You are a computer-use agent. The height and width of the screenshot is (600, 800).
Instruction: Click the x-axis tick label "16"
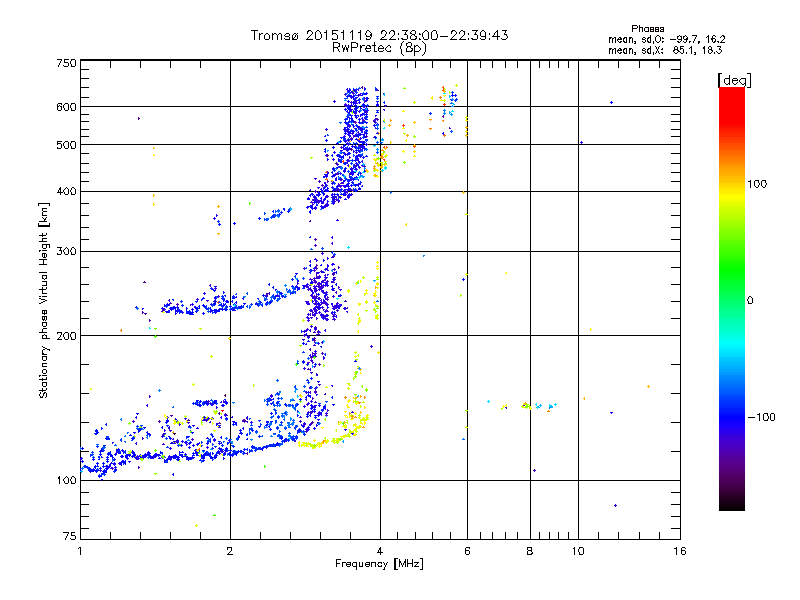click(x=680, y=551)
